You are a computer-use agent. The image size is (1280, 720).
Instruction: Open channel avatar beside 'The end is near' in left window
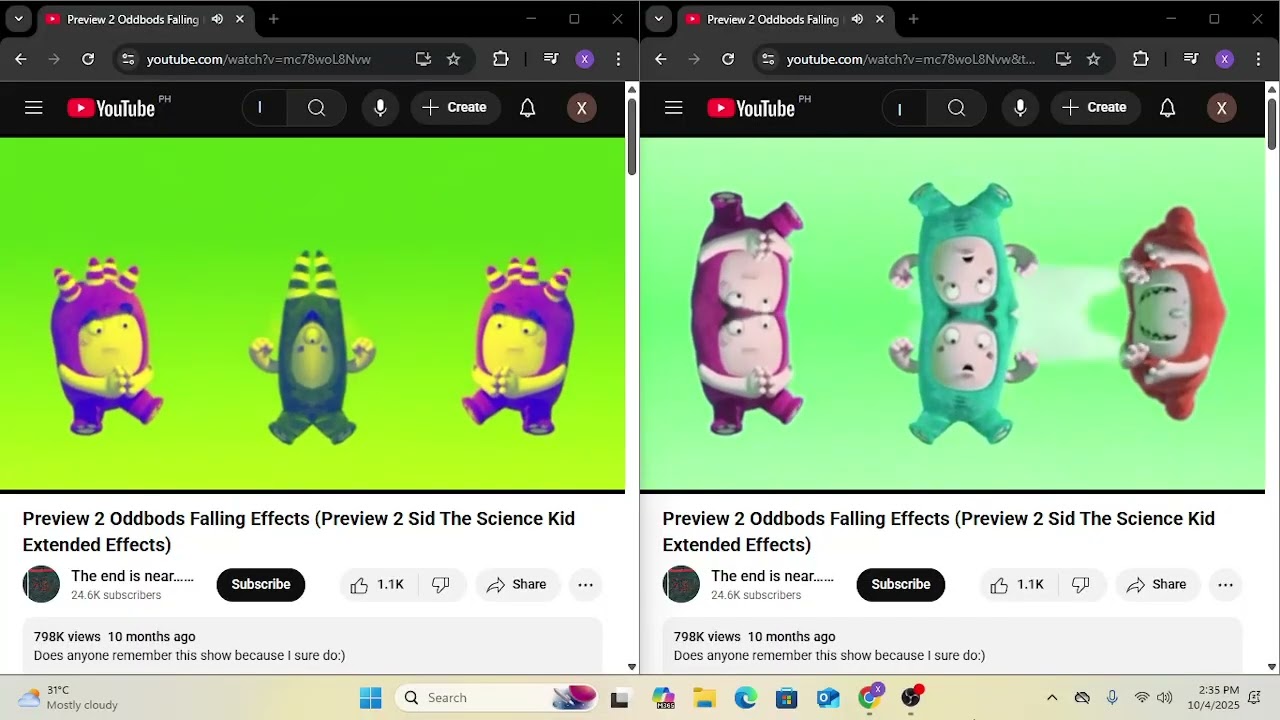click(41, 585)
